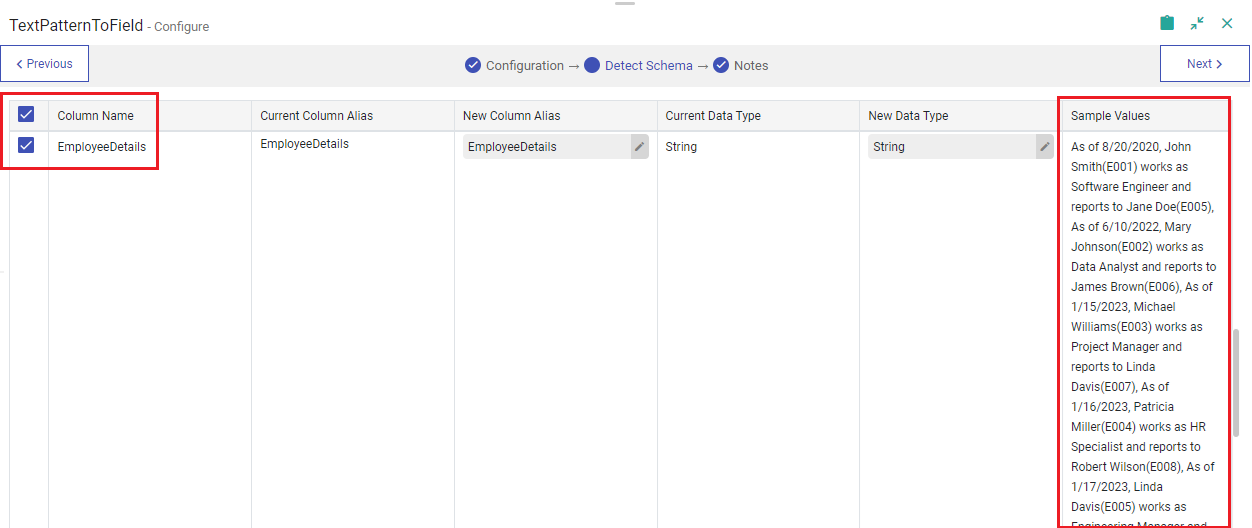Click the Configuration step checkmark icon
The height and width of the screenshot is (528, 1252).
click(473, 65)
